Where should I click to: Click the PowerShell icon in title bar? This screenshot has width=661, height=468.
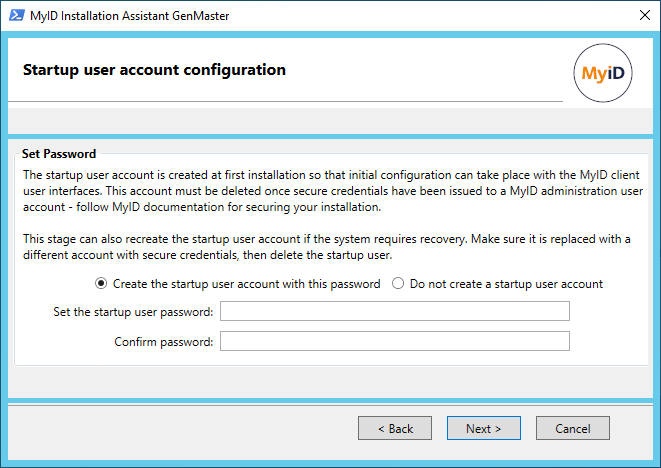pyautogui.click(x=16, y=16)
